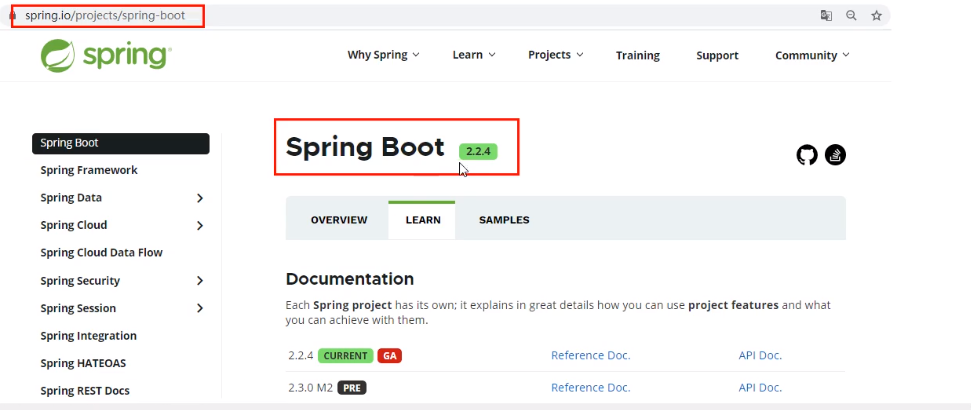
Task: Expand the Learn navigation menu
Action: (474, 55)
